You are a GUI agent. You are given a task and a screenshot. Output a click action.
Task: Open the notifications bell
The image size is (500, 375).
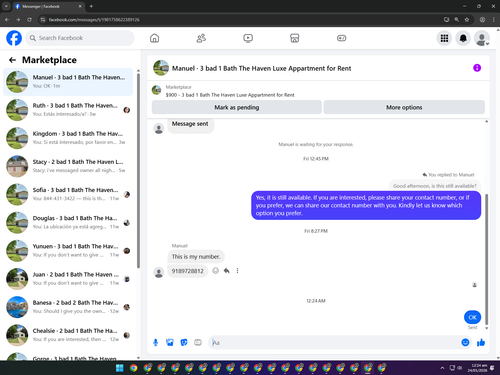pyautogui.click(x=463, y=38)
